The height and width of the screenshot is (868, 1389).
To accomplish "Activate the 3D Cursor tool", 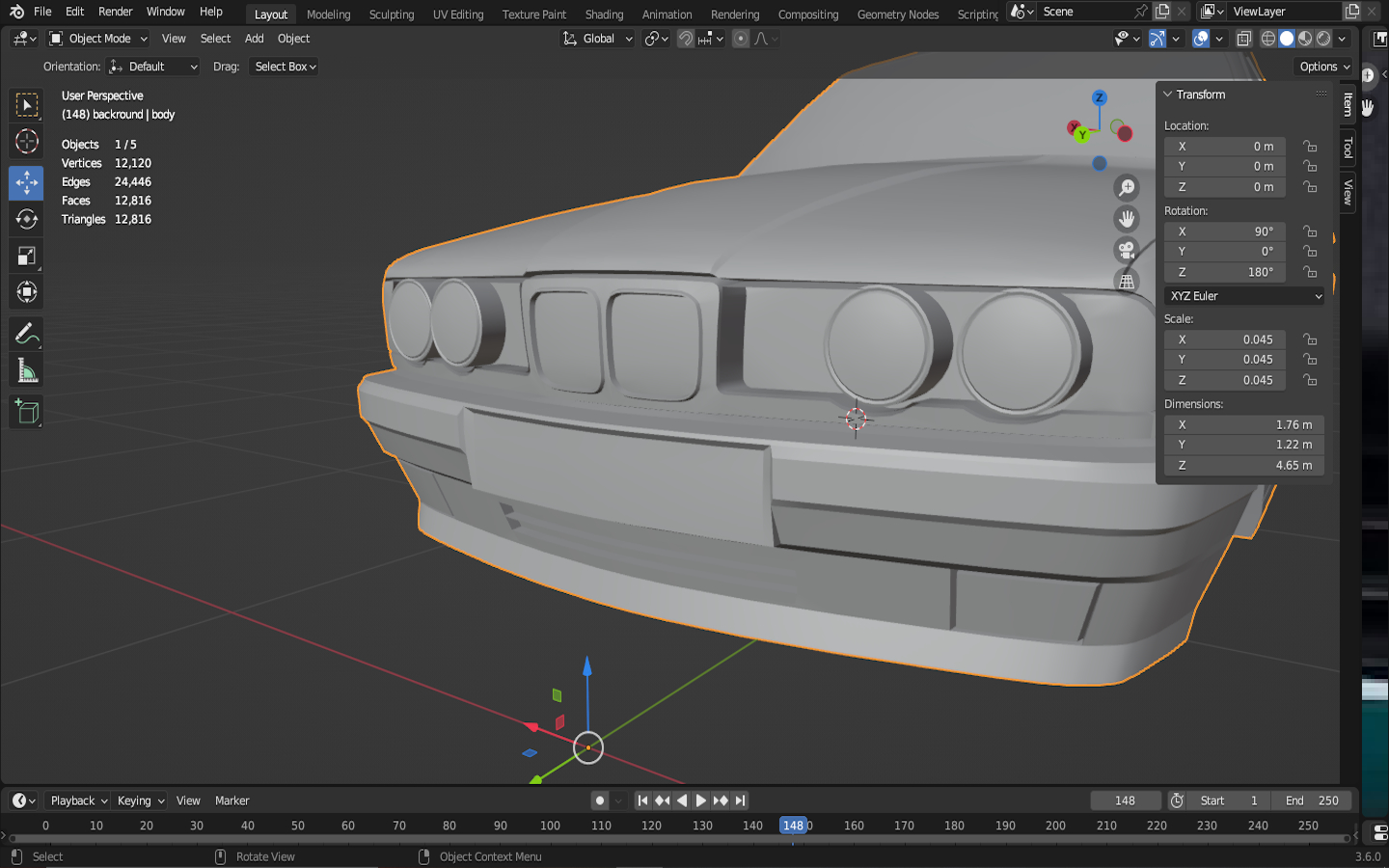I will click(27, 142).
